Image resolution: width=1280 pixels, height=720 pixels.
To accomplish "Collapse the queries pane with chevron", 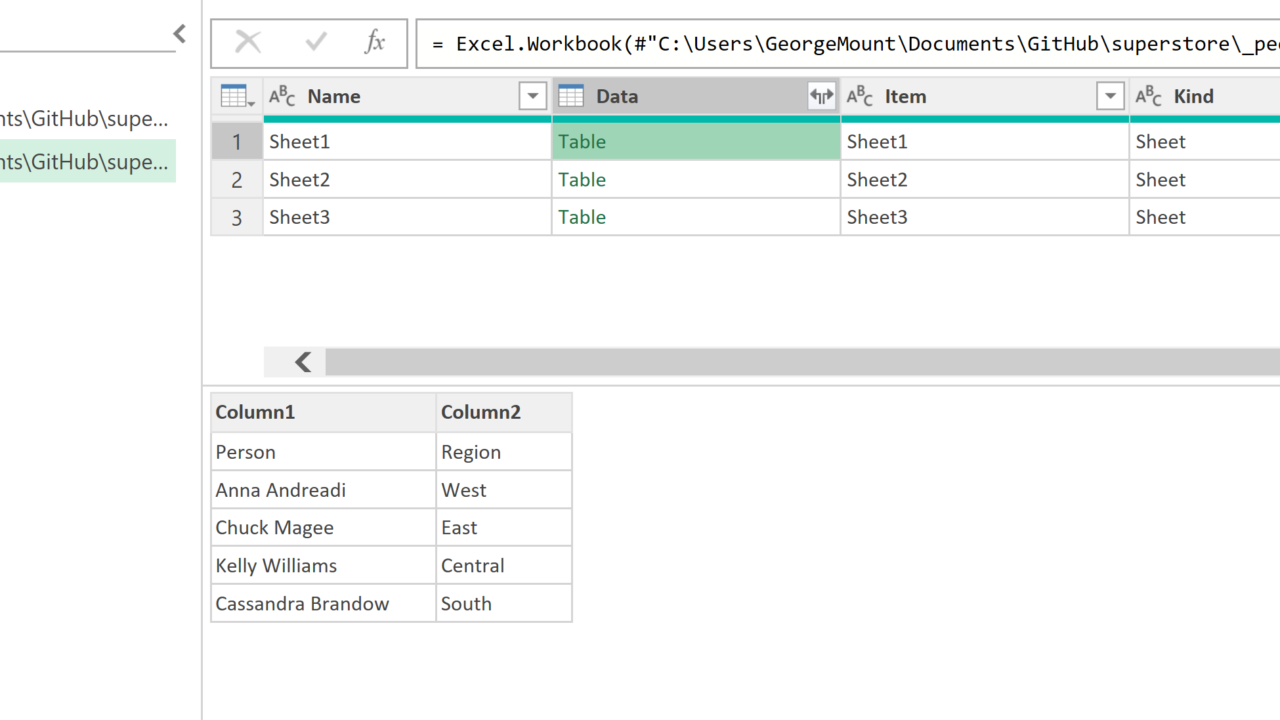I will click(x=179, y=34).
